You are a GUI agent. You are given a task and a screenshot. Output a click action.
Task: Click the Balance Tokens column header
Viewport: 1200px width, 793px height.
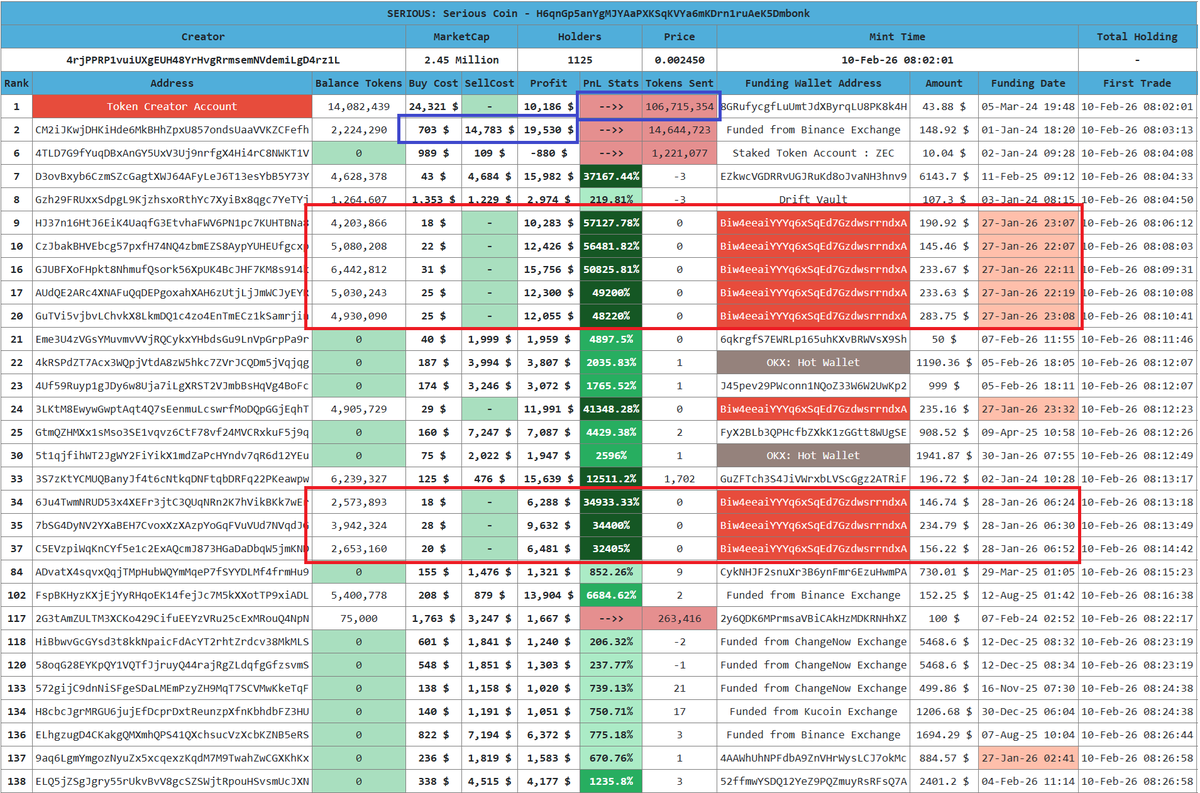[358, 83]
